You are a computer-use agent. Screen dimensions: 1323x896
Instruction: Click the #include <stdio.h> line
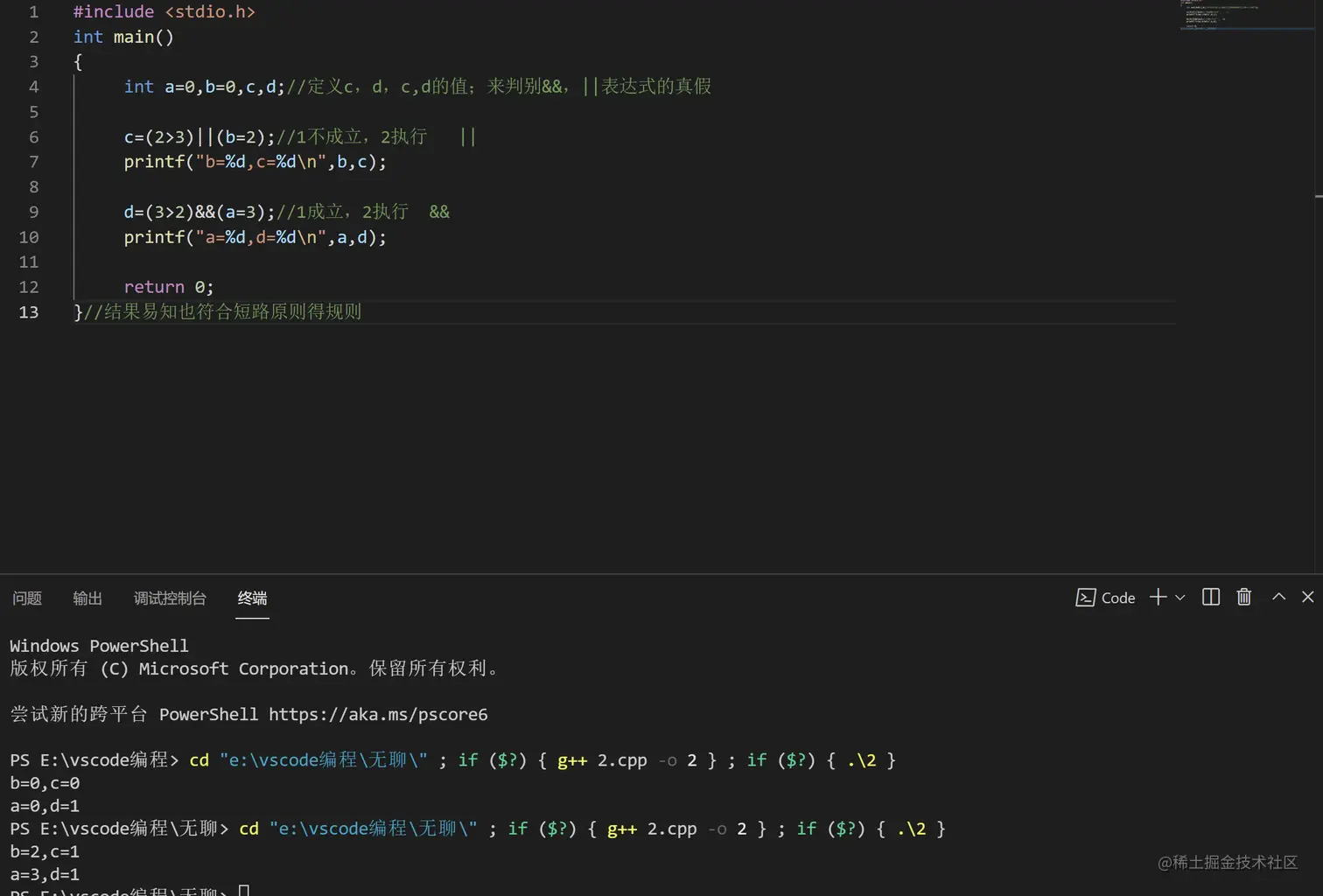point(164,12)
